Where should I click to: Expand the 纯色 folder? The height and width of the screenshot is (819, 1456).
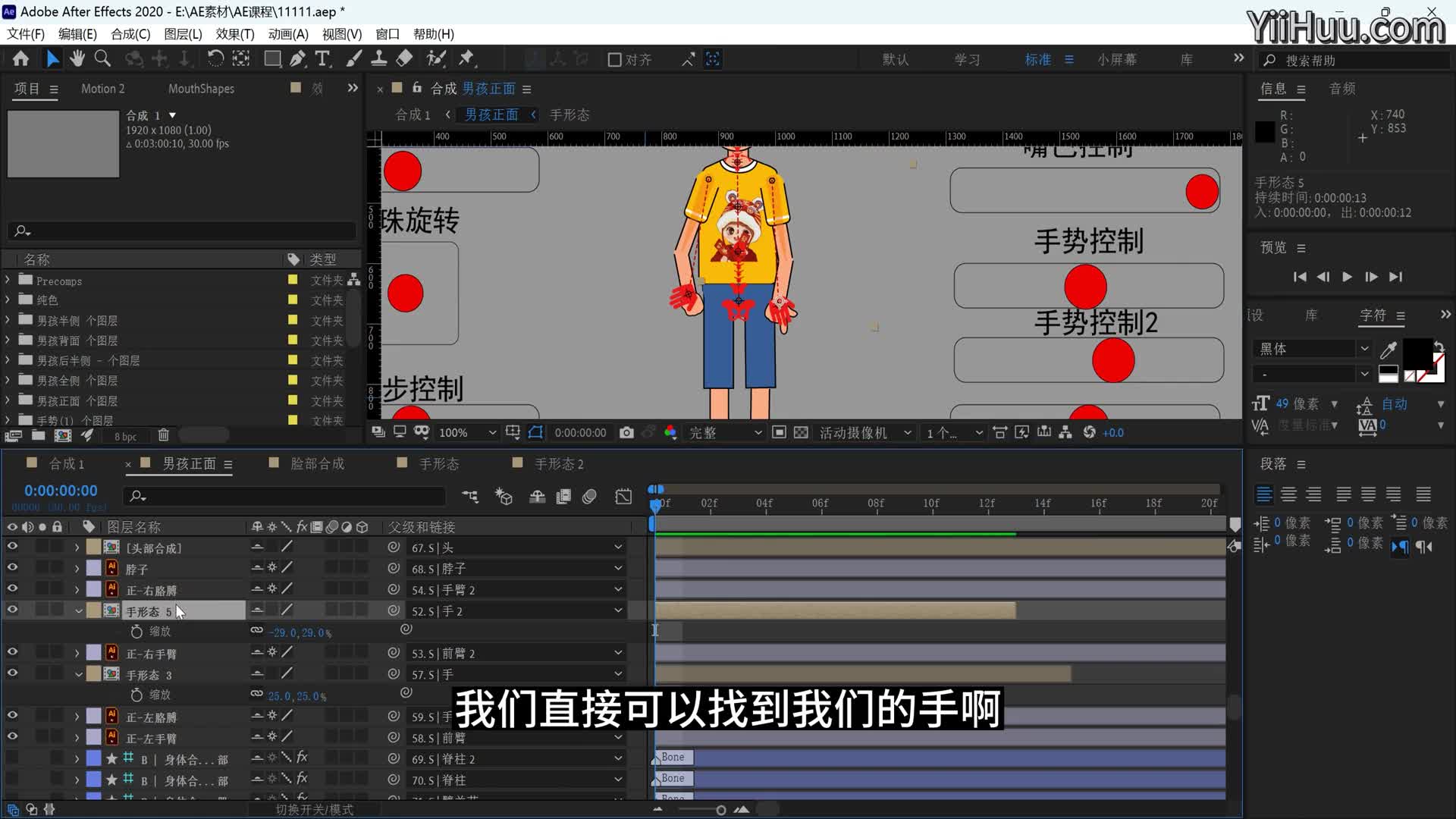[x=8, y=300]
